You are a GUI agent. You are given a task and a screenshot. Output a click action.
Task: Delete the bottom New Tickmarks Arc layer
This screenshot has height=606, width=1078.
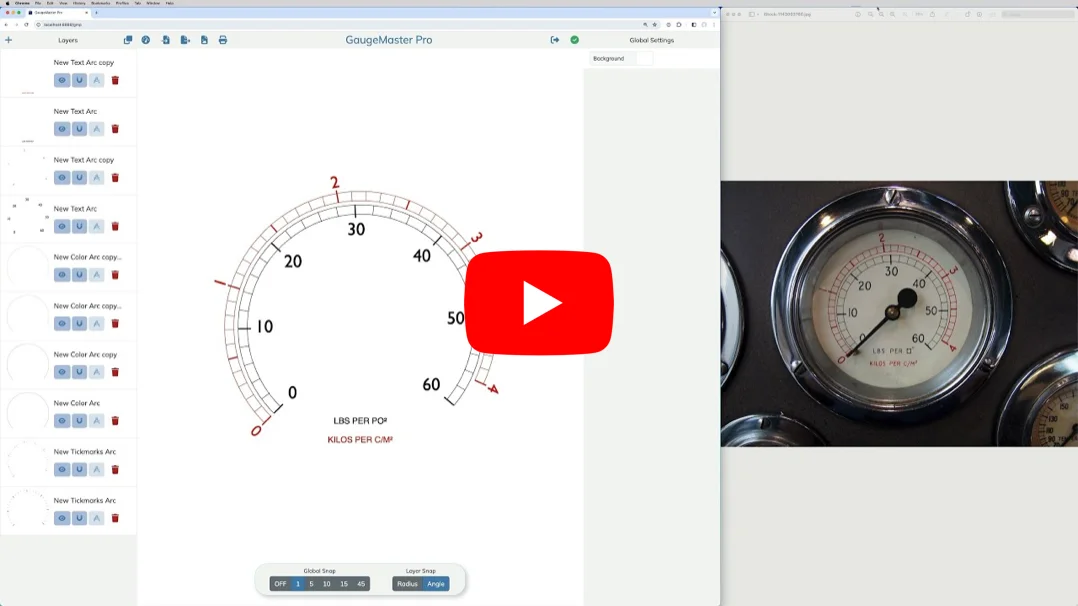pos(115,518)
